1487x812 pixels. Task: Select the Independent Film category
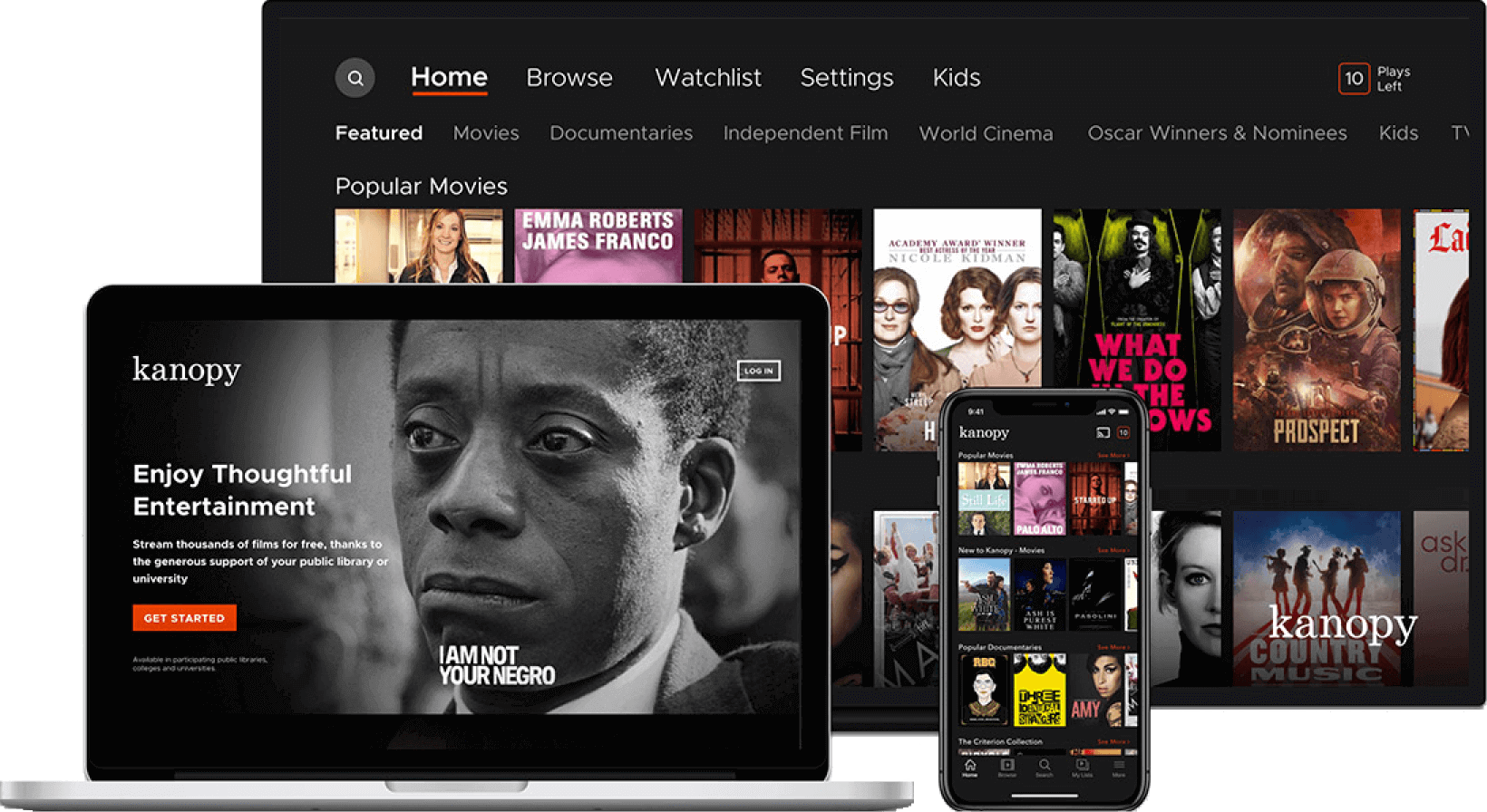click(805, 133)
